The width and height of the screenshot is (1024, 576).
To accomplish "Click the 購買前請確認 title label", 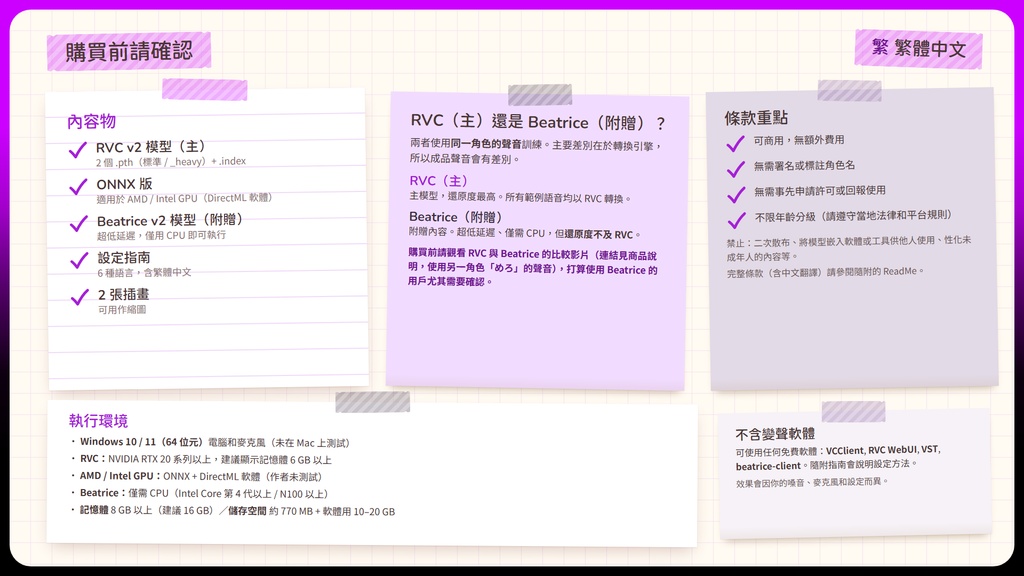I will 129,50.
